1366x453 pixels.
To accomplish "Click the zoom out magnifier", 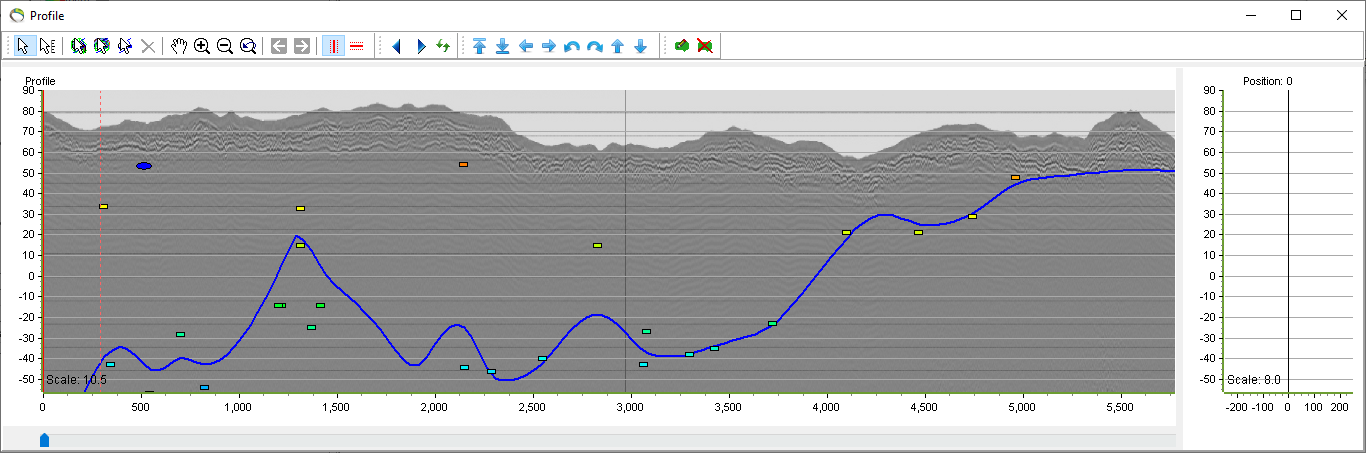I will 225,46.
